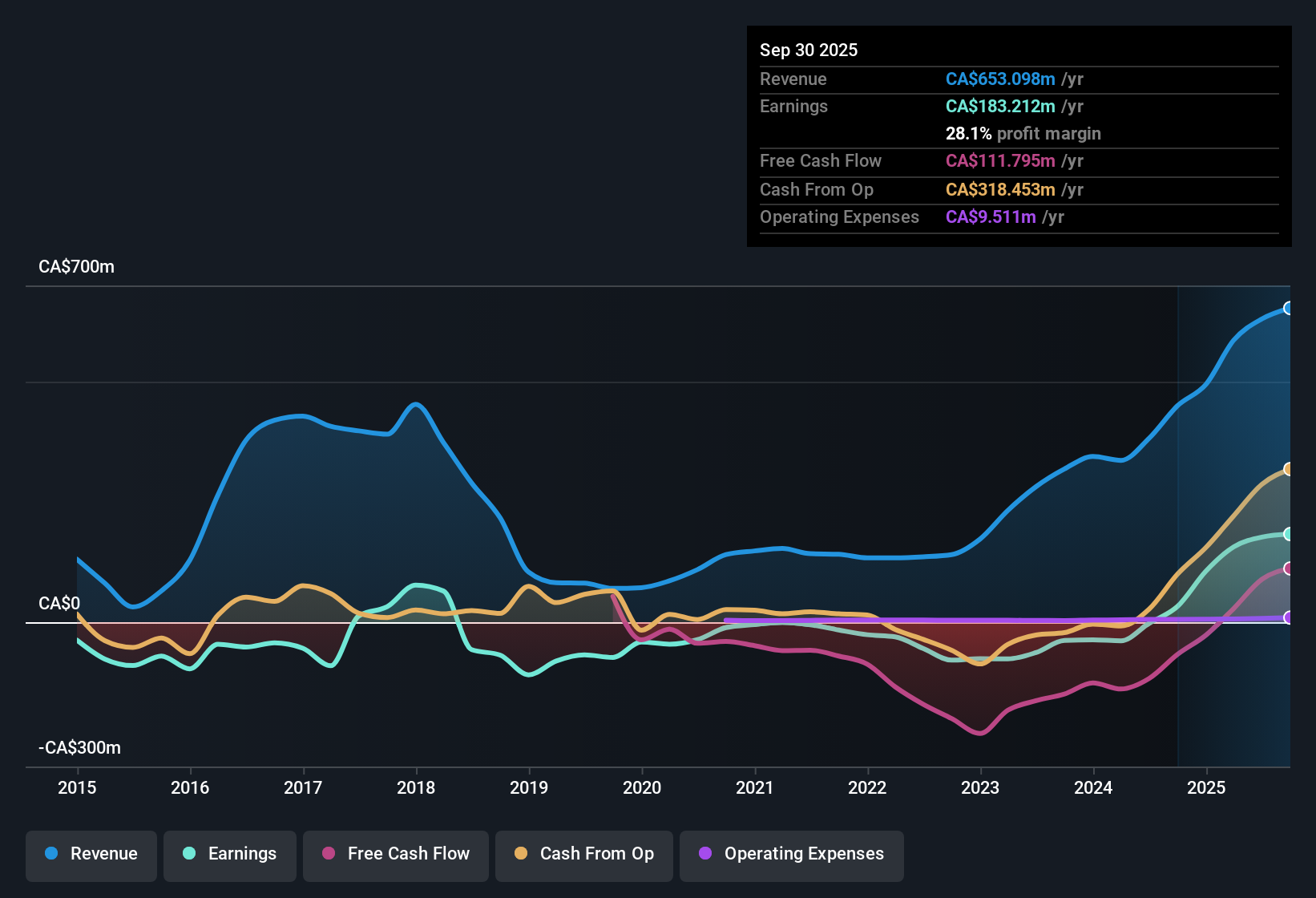Hide the Free Cash Flow series

click(x=396, y=854)
